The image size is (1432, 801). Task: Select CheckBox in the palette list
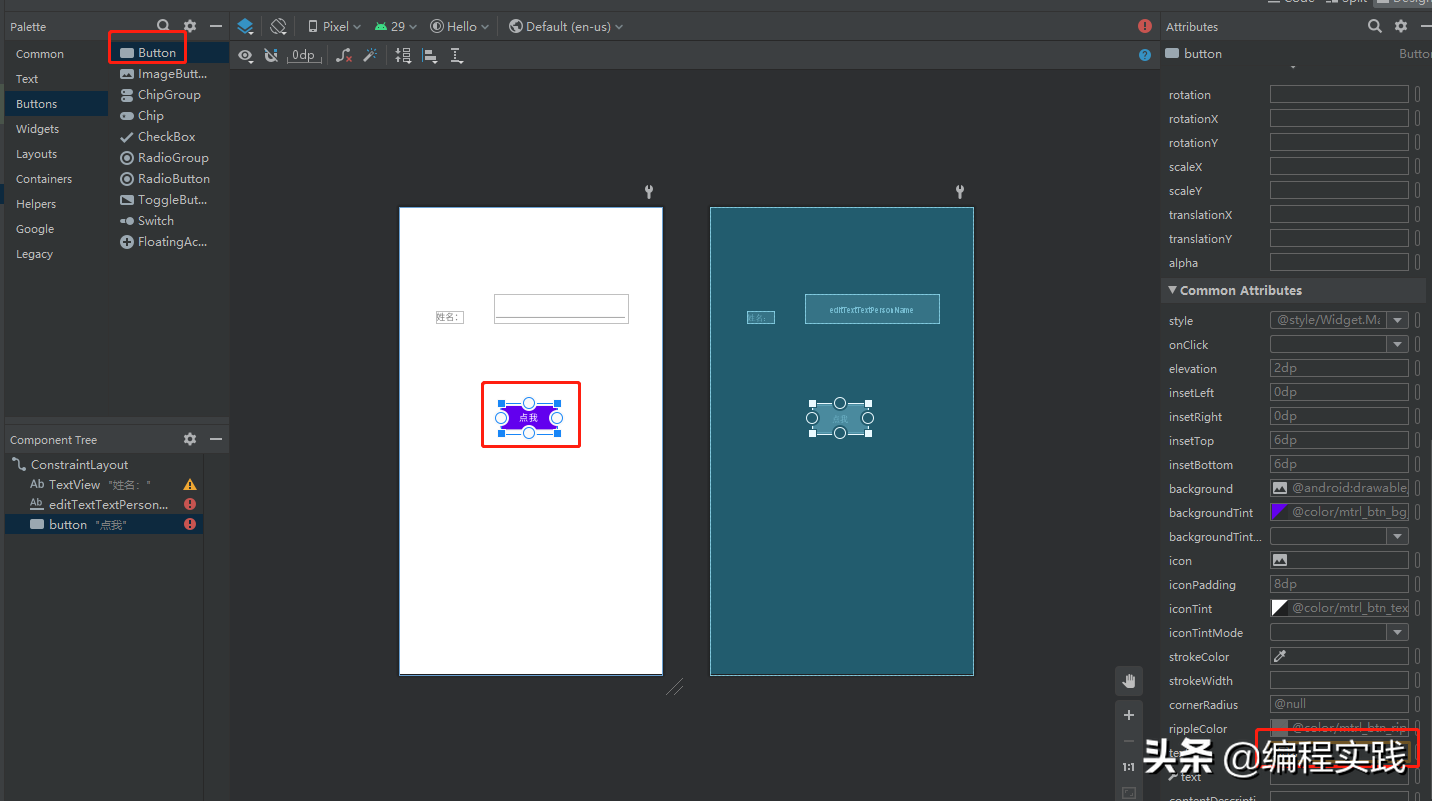point(168,137)
